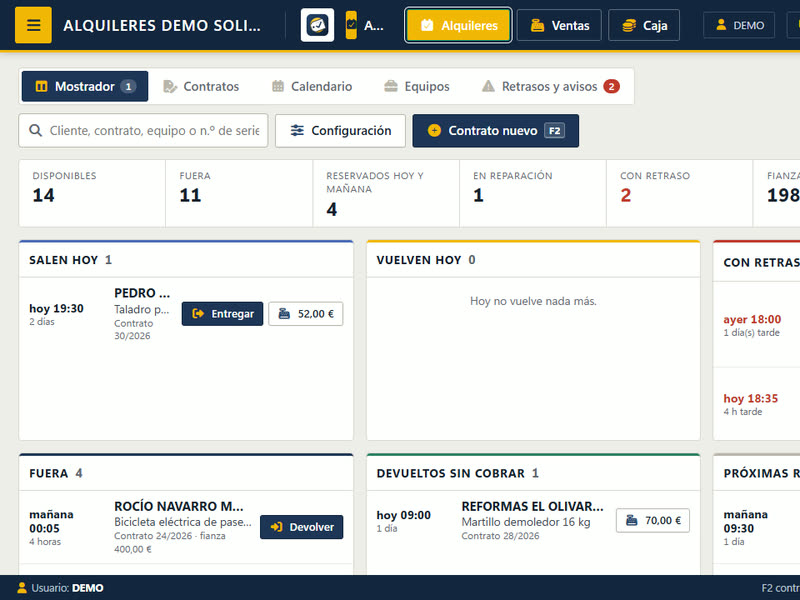Click the plus icon on Contrato nuevo
This screenshot has height=600, width=800.
pyautogui.click(x=434, y=131)
